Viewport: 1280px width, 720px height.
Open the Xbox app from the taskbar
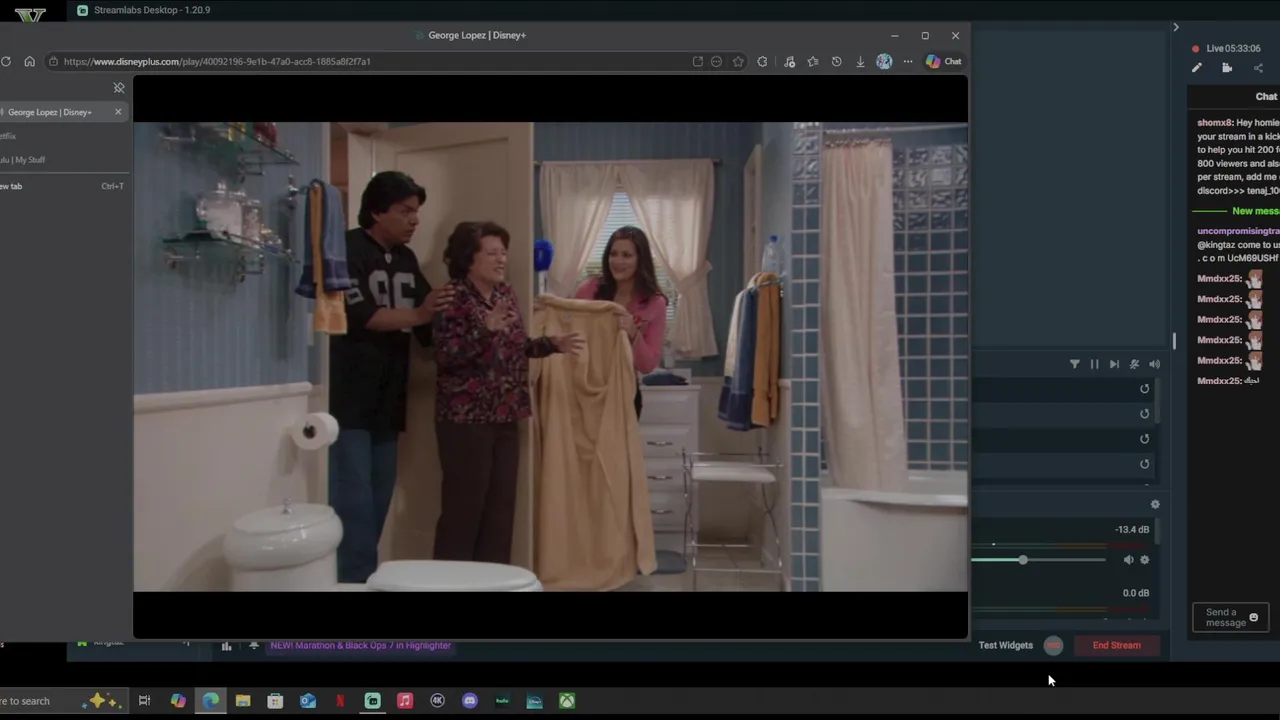coord(567,701)
